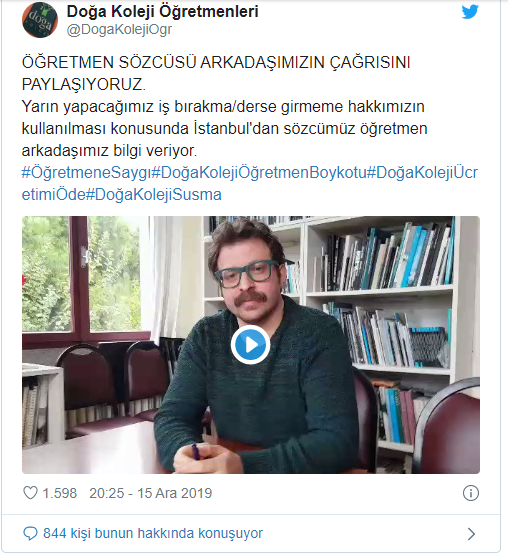
Task: Click the reply speech bubble icon
Action: pos(30,533)
